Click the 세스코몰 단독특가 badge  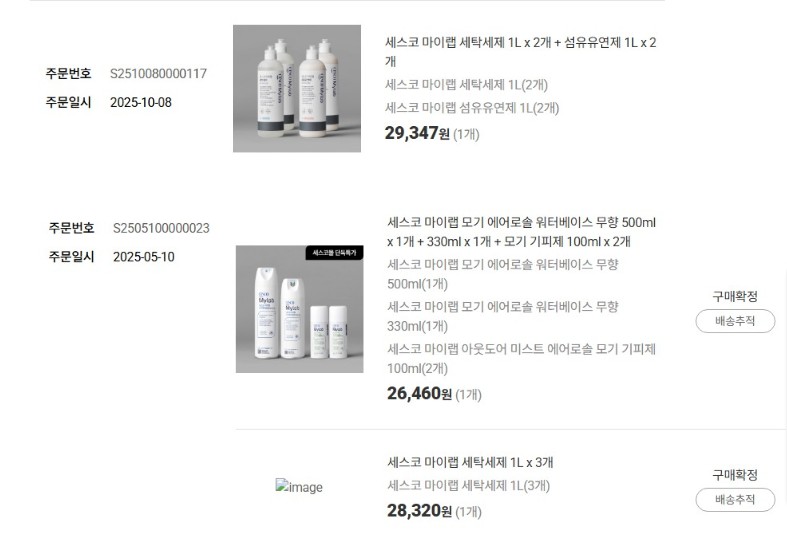coord(334,253)
